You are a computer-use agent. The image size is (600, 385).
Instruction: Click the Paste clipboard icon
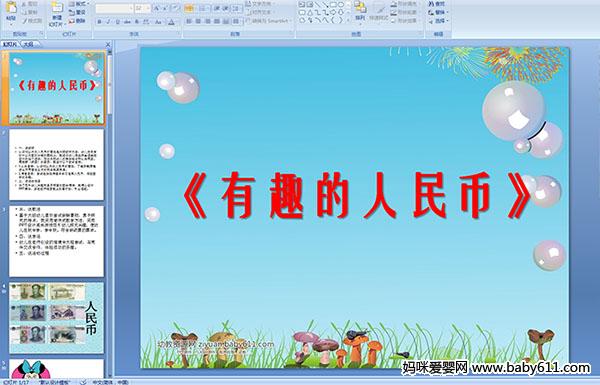[x=11, y=11]
